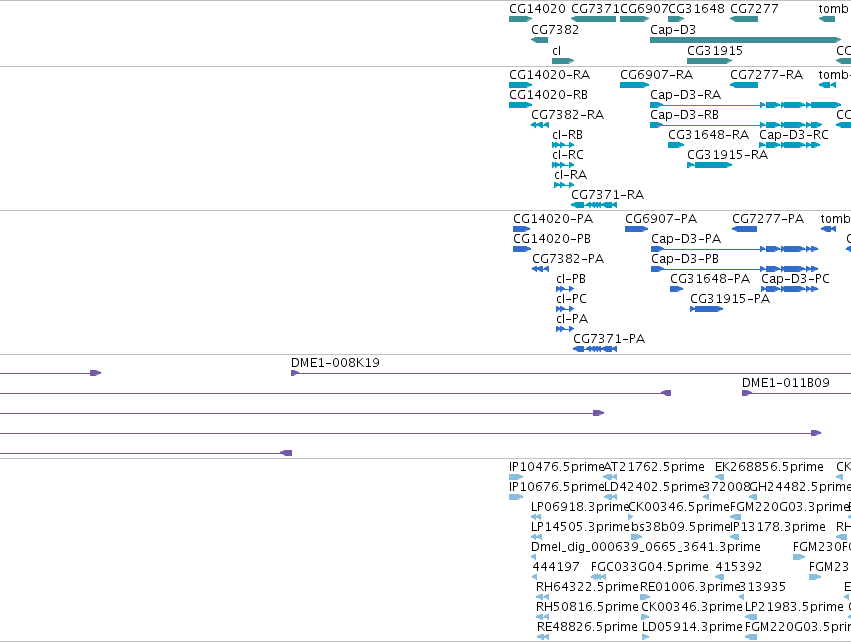Select the CG7277-PA protein label
The width and height of the screenshot is (851, 642).
click(768, 219)
